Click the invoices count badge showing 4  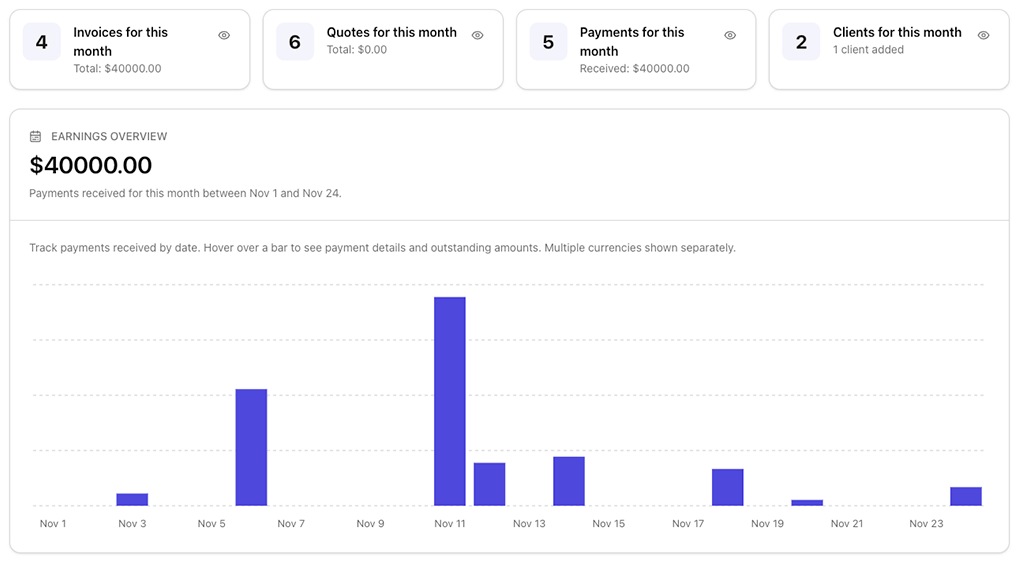(x=41, y=42)
